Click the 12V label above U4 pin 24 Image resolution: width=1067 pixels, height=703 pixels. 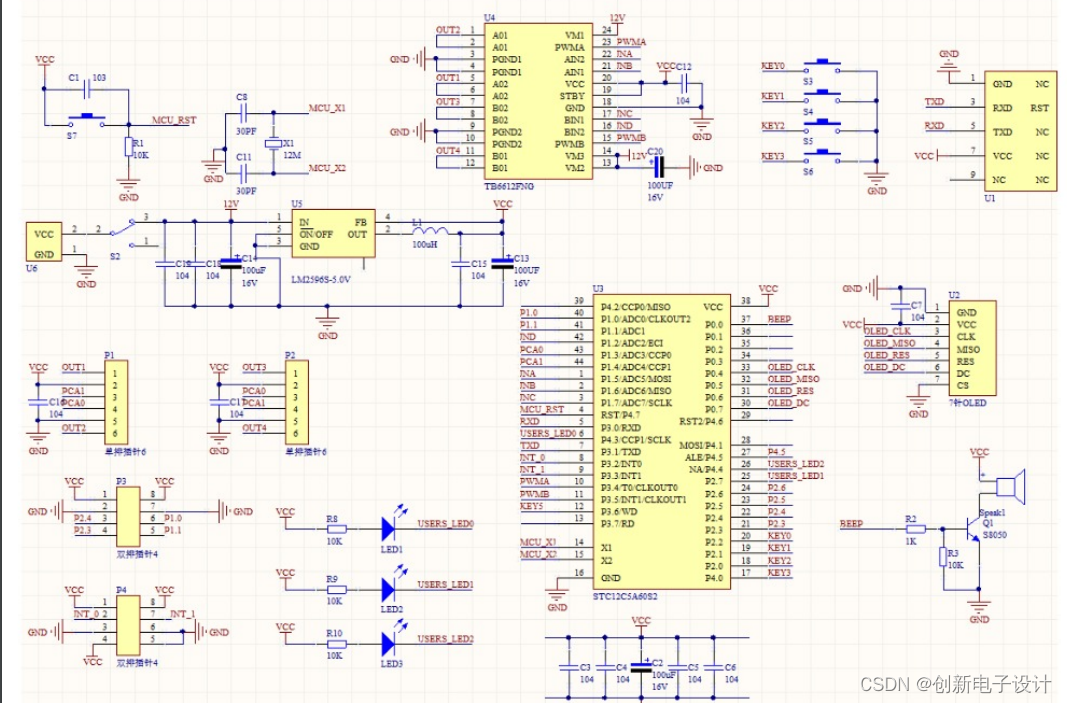pos(617,18)
